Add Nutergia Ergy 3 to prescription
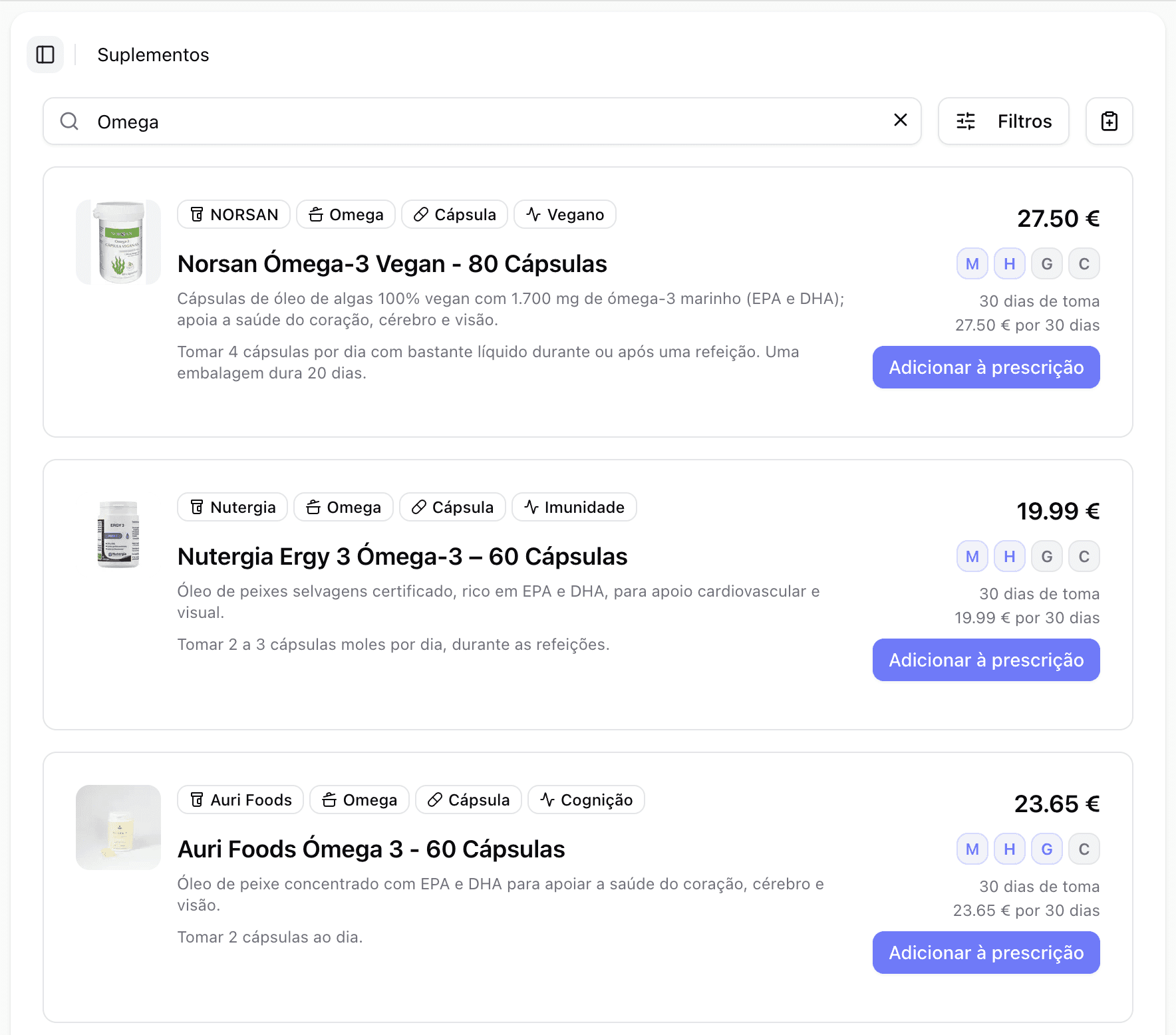1176x1035 pixels. tap(986, 660)
